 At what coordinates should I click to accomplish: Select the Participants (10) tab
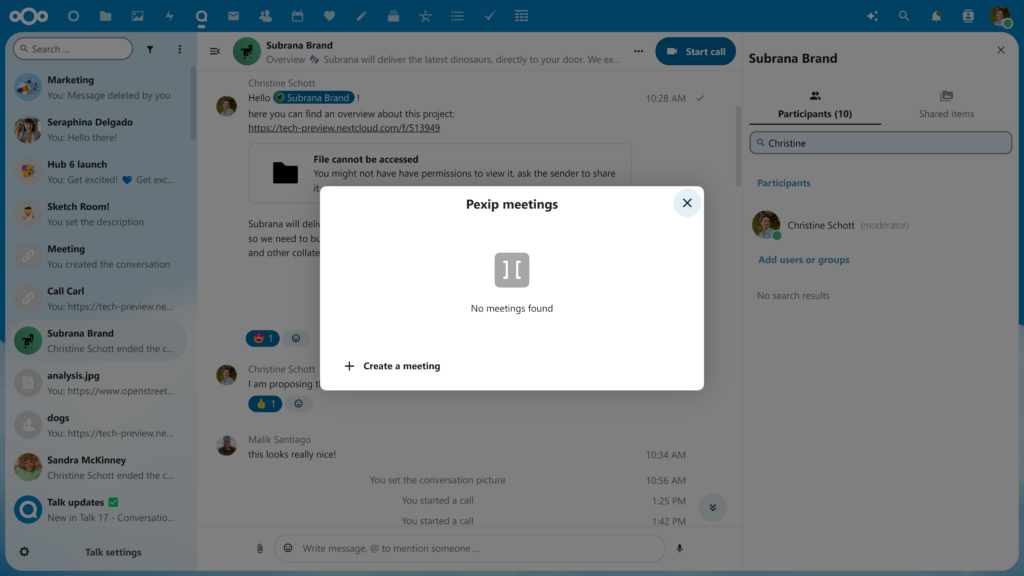pyautogui.click(x=815, y=108)
